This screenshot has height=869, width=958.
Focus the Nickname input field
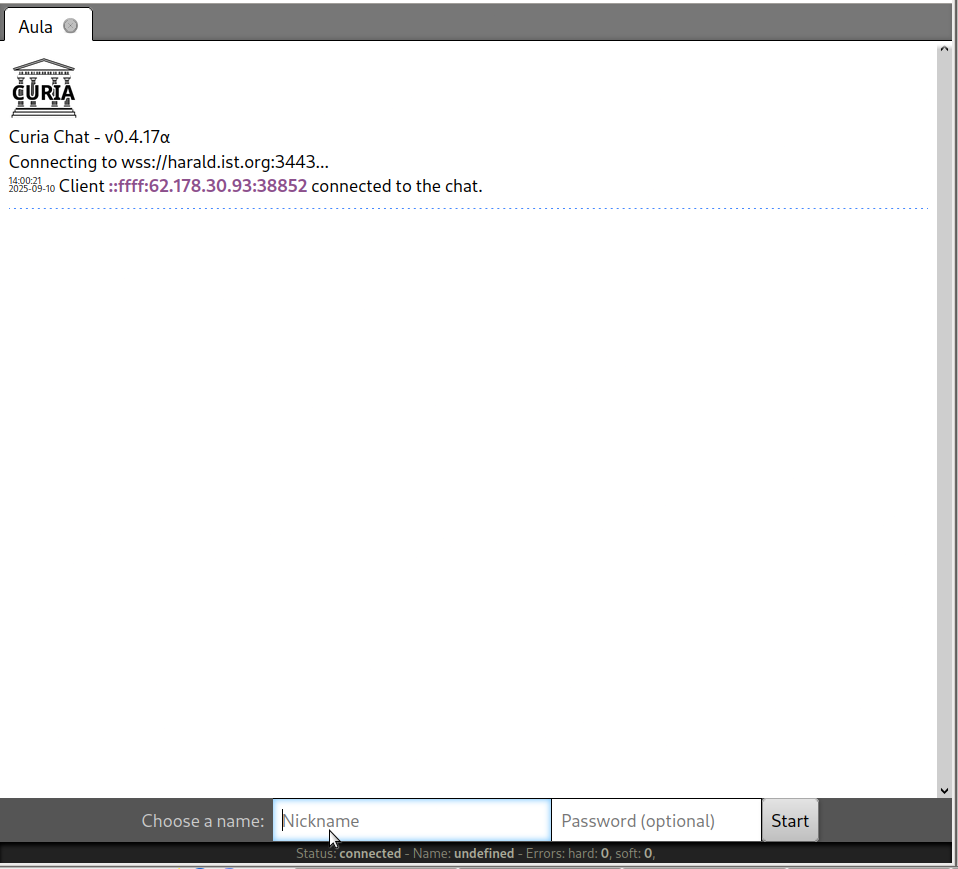click(x=412, y=820)
